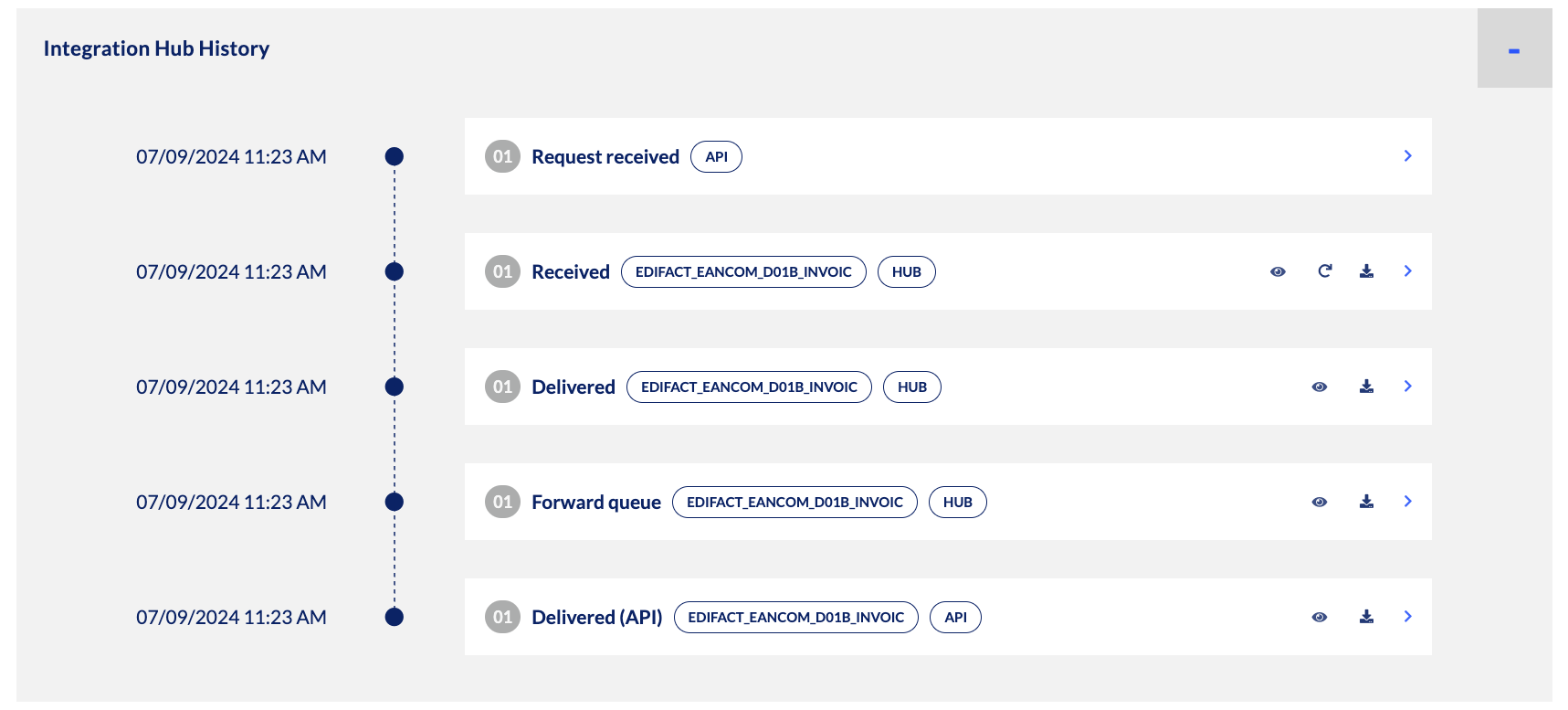Viewport: 1568px width, 710px height.
Task: Click the API tag on Request received
Action: pos(717,156)
